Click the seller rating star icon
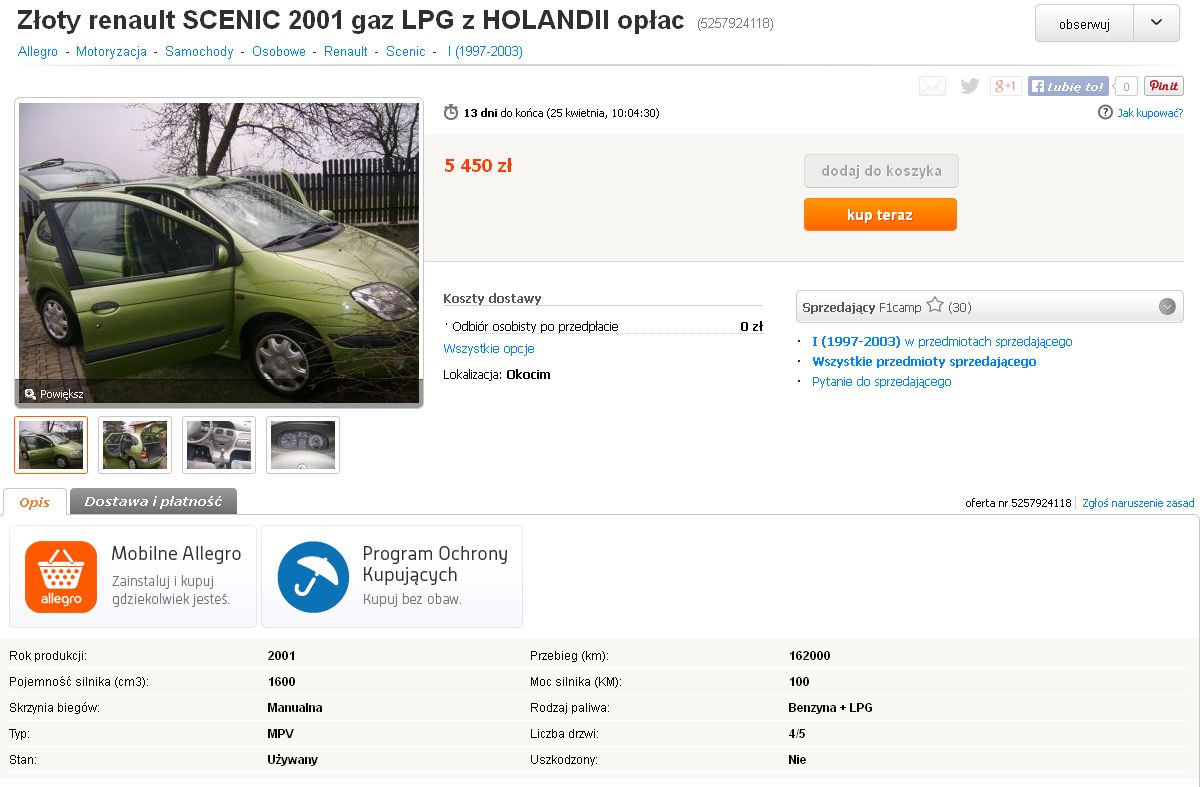 pos(935,306)
